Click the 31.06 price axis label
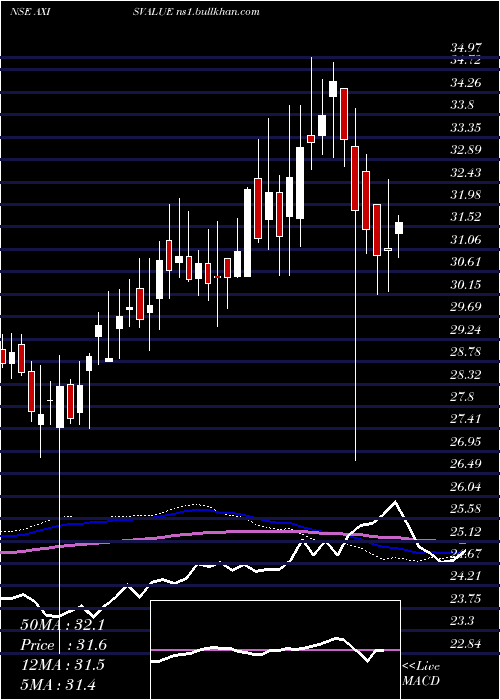Image resolution: width=500 pixels, height=700 pixels. point(466,240)
